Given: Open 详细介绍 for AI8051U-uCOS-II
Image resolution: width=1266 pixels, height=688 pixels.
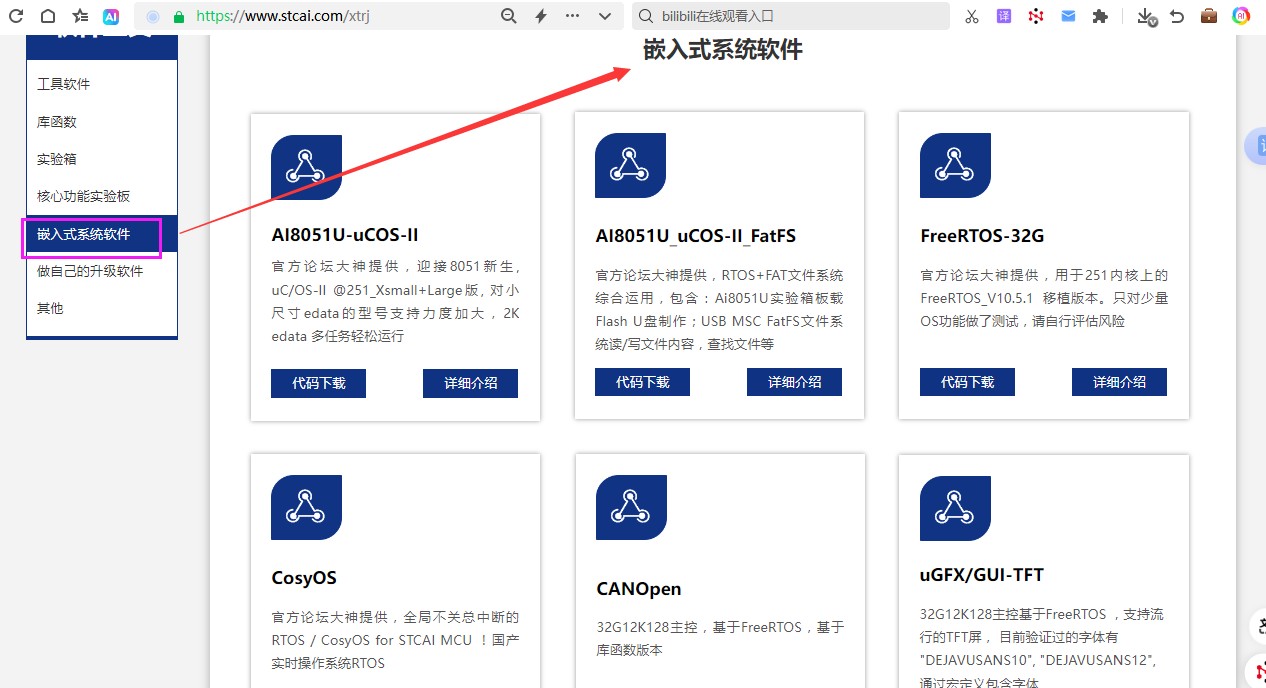Looking at the screenshot, I should click(470, 383).
